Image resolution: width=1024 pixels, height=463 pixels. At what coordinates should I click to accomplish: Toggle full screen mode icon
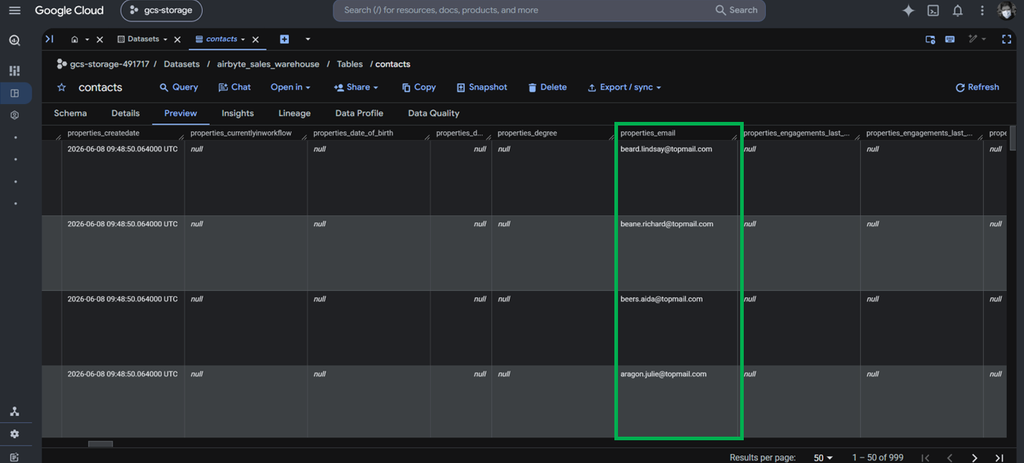pyautogui.click(x=1006, y=39)
